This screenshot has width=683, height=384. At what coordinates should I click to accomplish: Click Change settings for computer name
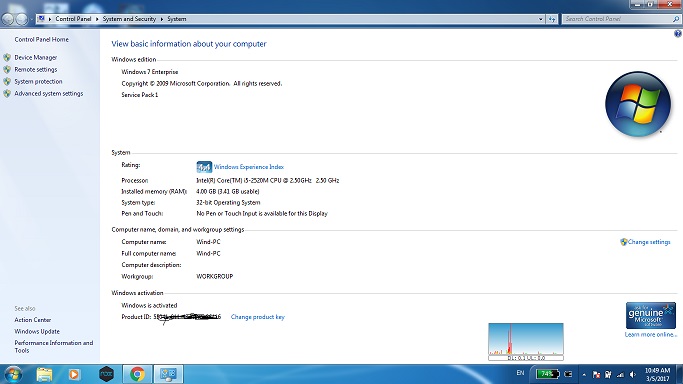pos(649,242)
